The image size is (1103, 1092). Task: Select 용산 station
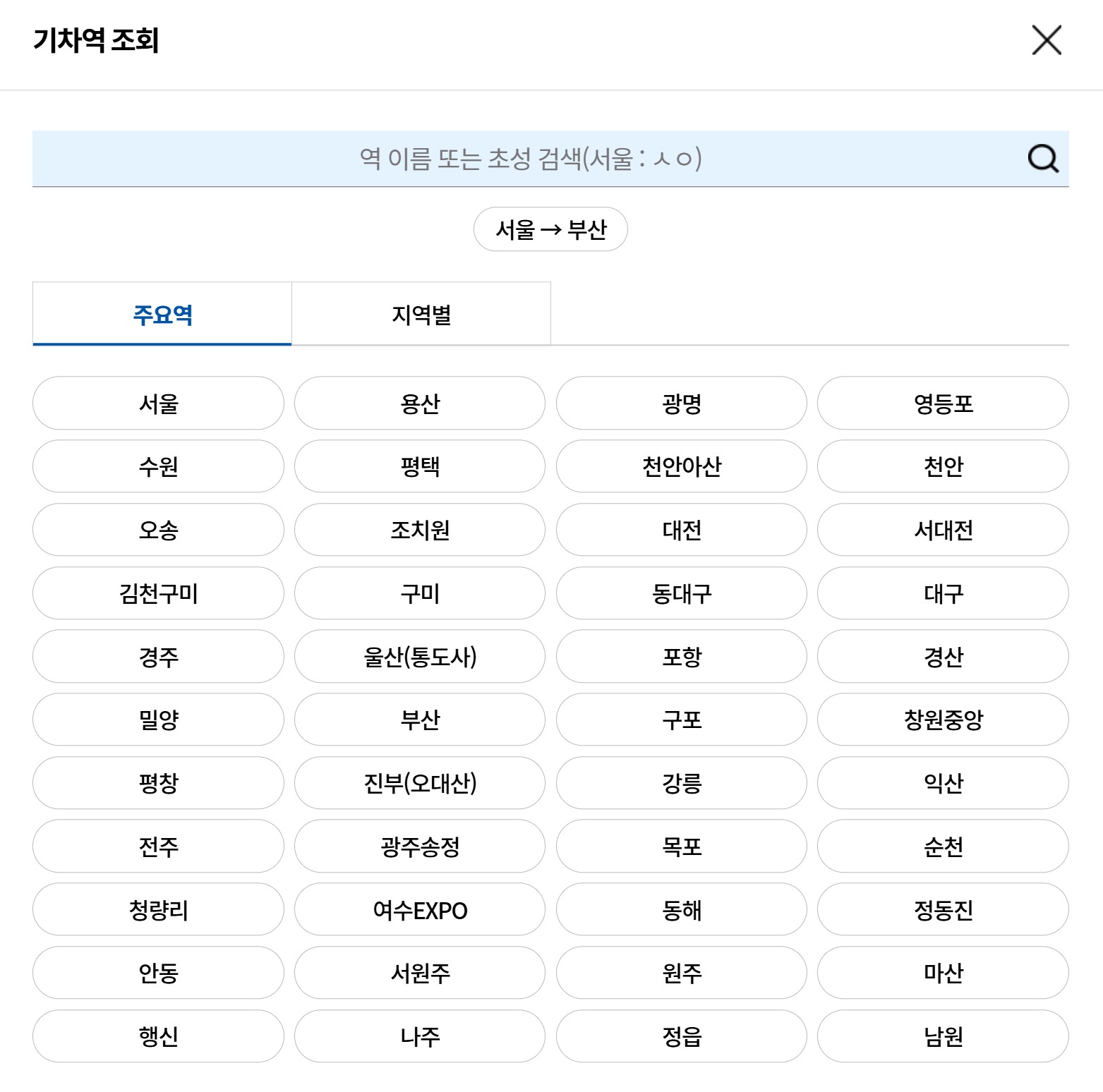click(x=419, y=403)
